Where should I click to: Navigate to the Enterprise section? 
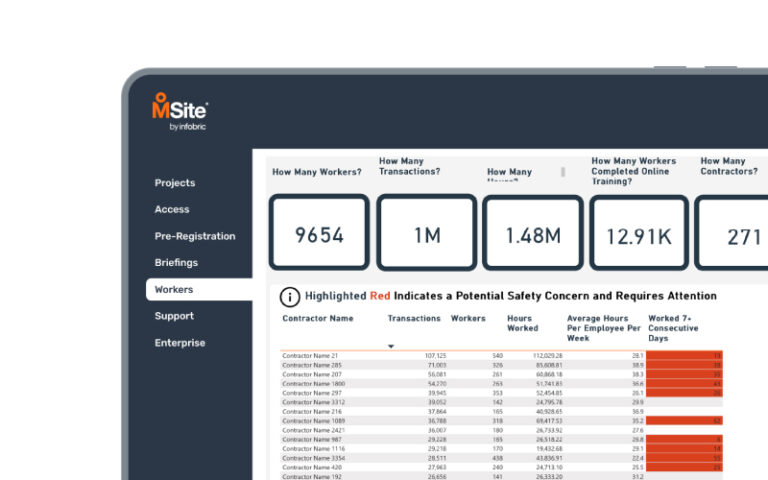click(x=180, y=343)
